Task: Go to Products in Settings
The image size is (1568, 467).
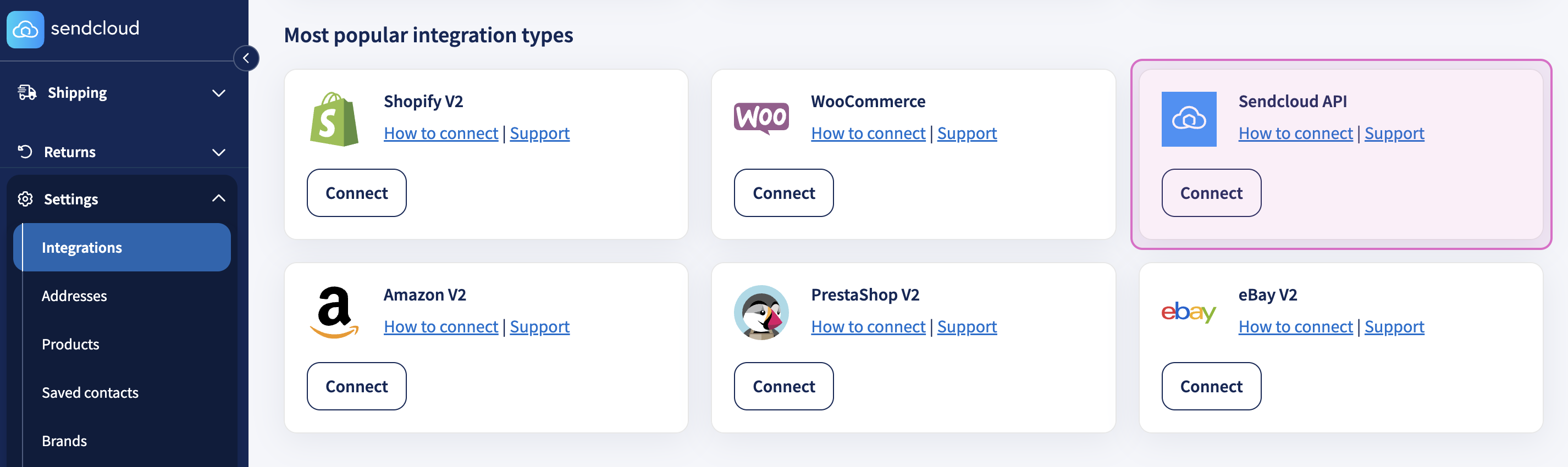Action: (x=70, y=344)
